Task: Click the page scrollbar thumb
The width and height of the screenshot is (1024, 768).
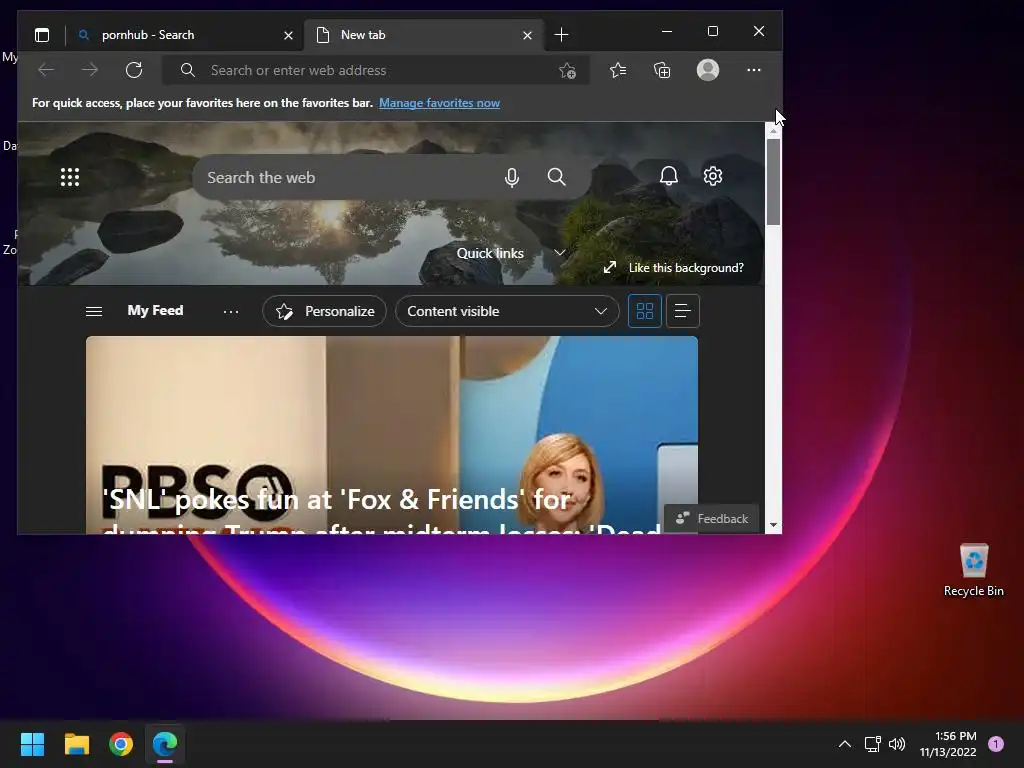Action: tap(773, 182)
